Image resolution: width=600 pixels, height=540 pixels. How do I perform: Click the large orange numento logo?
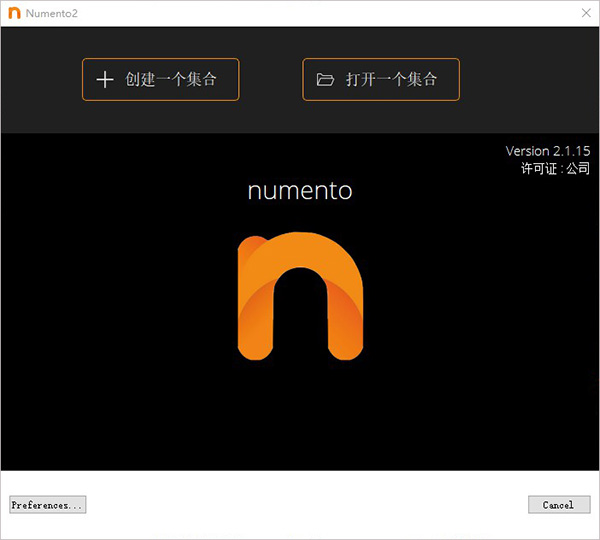pos(300,296)
